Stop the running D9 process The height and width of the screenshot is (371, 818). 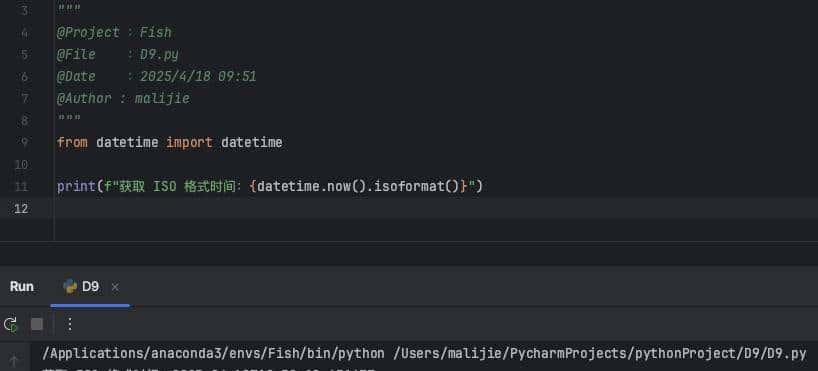tap(37, 324)
